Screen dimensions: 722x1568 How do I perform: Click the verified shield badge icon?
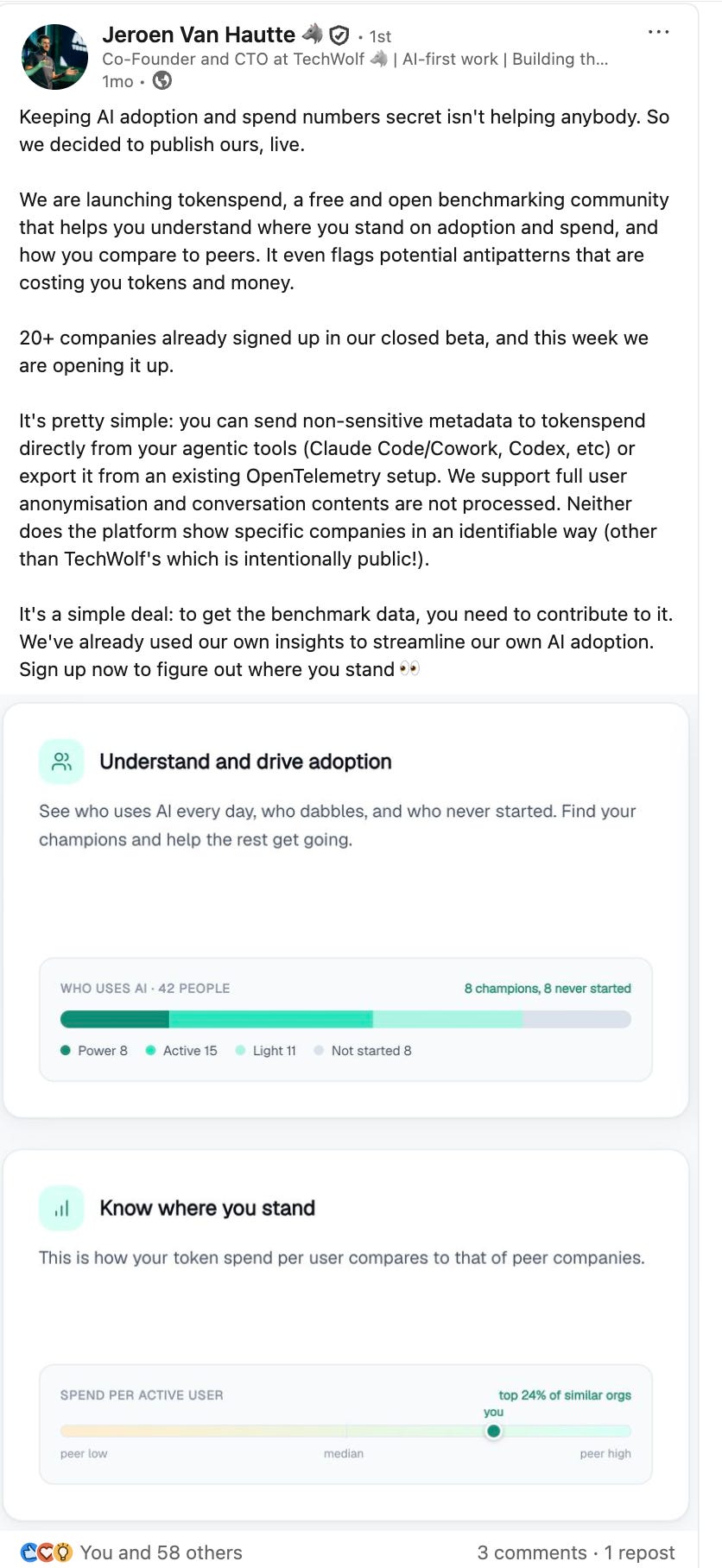pos(339,35)
